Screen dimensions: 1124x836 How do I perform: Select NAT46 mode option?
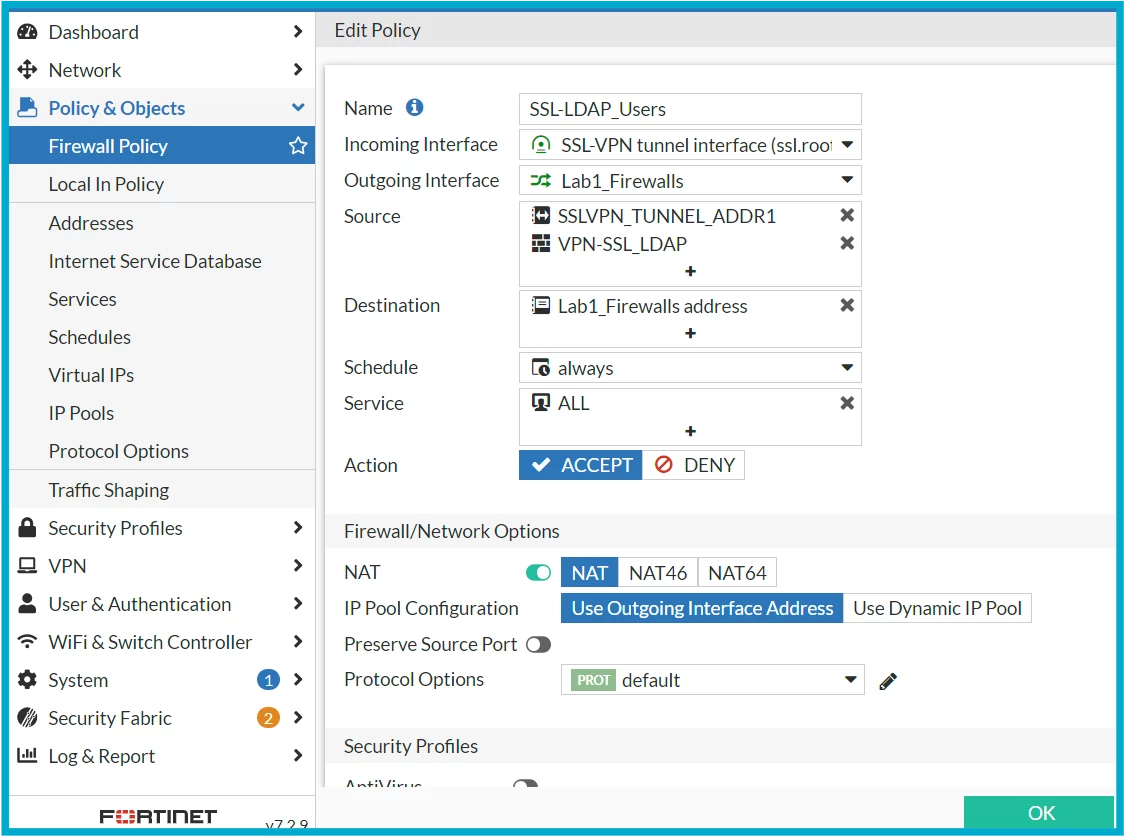(x=658, y=573)
